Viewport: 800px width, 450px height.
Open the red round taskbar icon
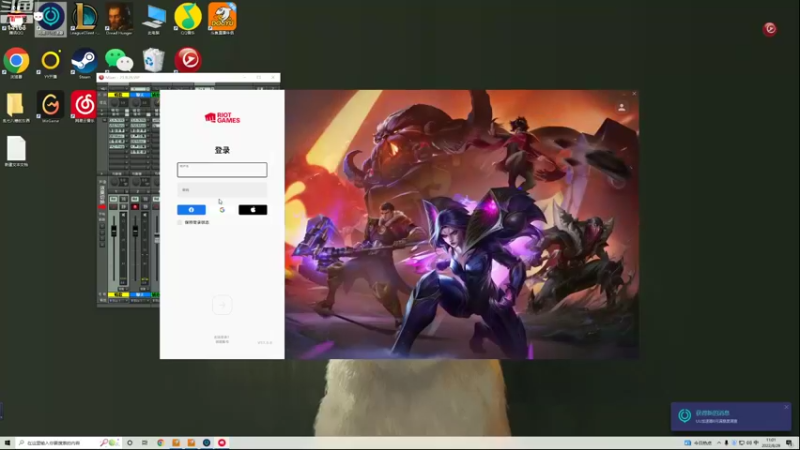pos(222,443)
